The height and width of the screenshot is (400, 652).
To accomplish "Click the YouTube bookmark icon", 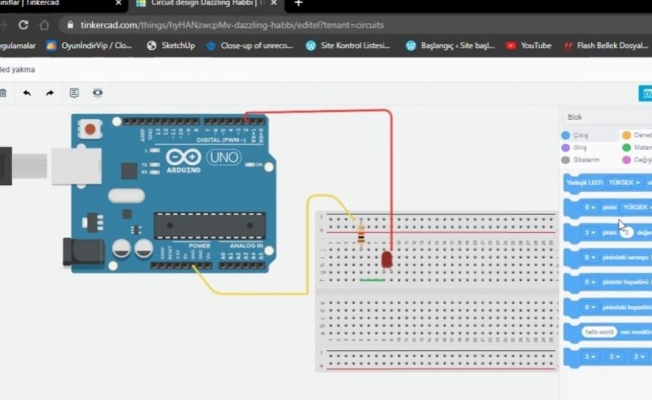I will pyautogui.click(x=512, y=45).
